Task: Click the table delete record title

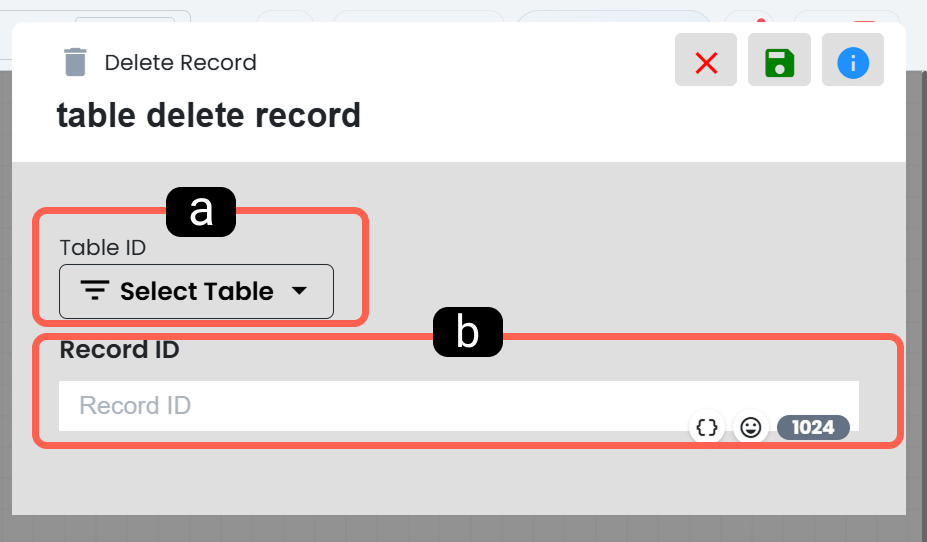Action: click(209, 115)
